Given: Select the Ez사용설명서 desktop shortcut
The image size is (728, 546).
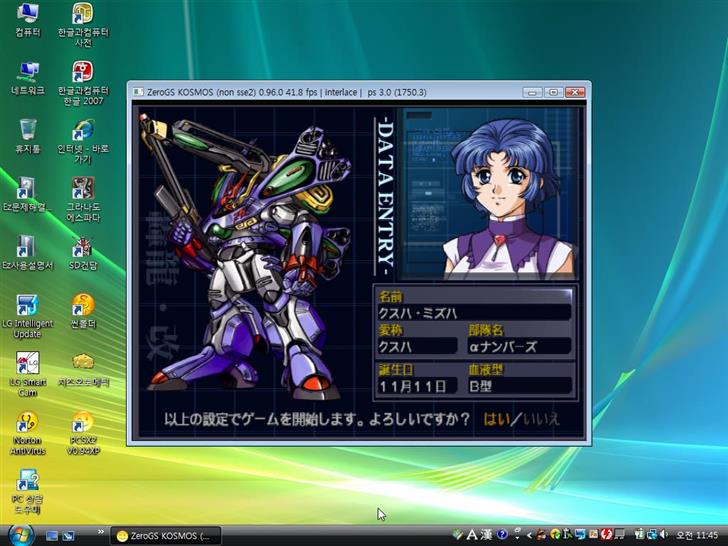Looking at the screenshot, I should pos(27,253).
